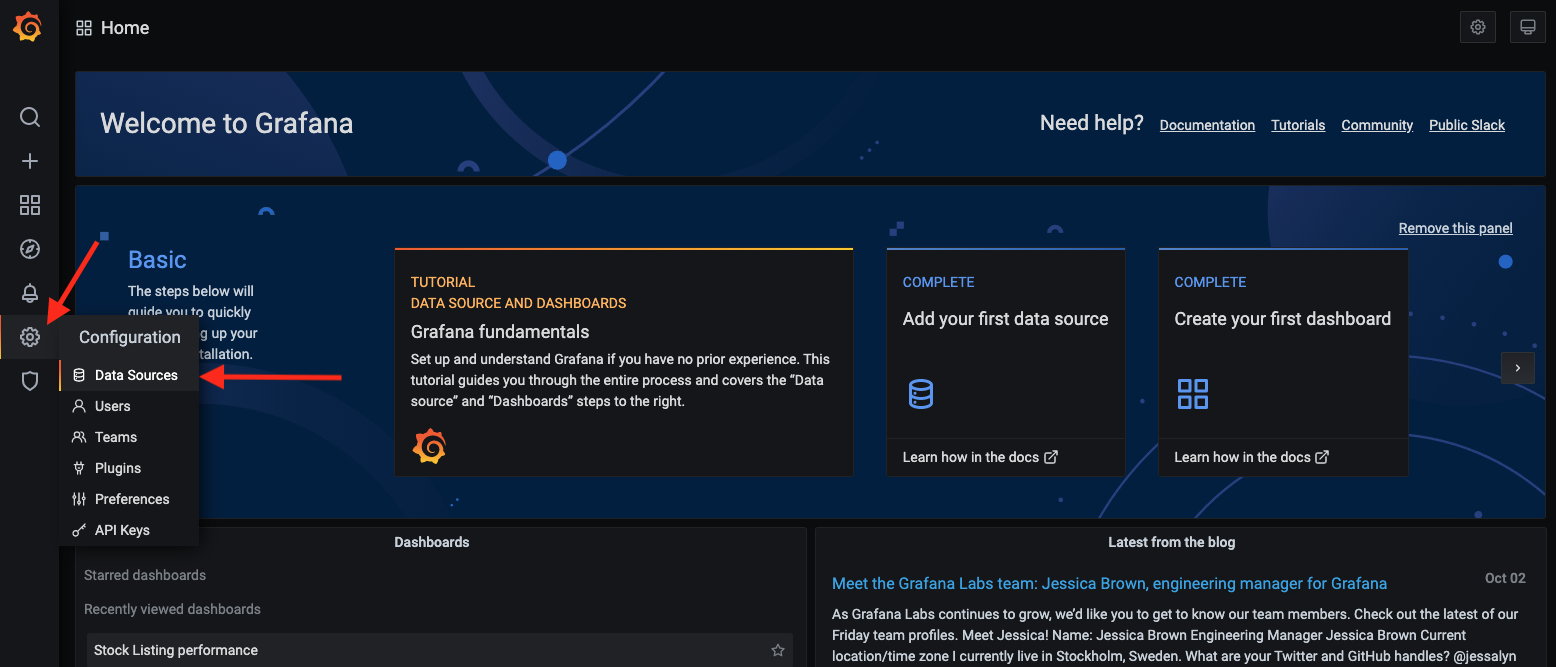
Task: Click the Grafana logo in the sidebar
Action: (28, 27)
